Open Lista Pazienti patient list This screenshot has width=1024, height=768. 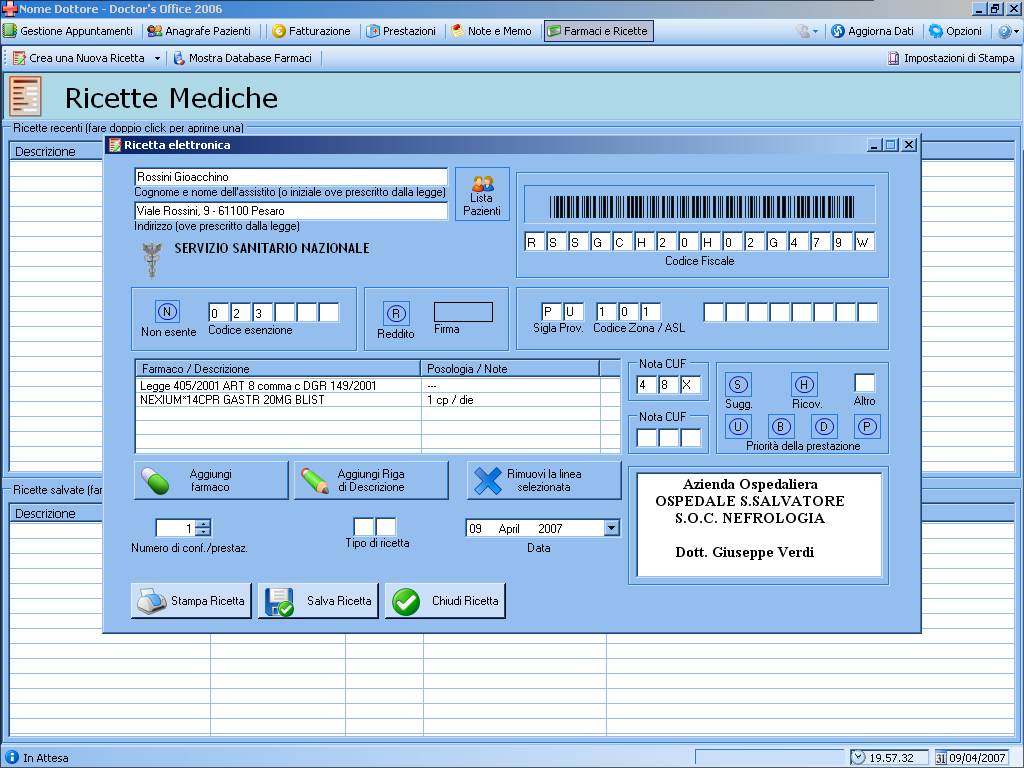coord(482,194)
